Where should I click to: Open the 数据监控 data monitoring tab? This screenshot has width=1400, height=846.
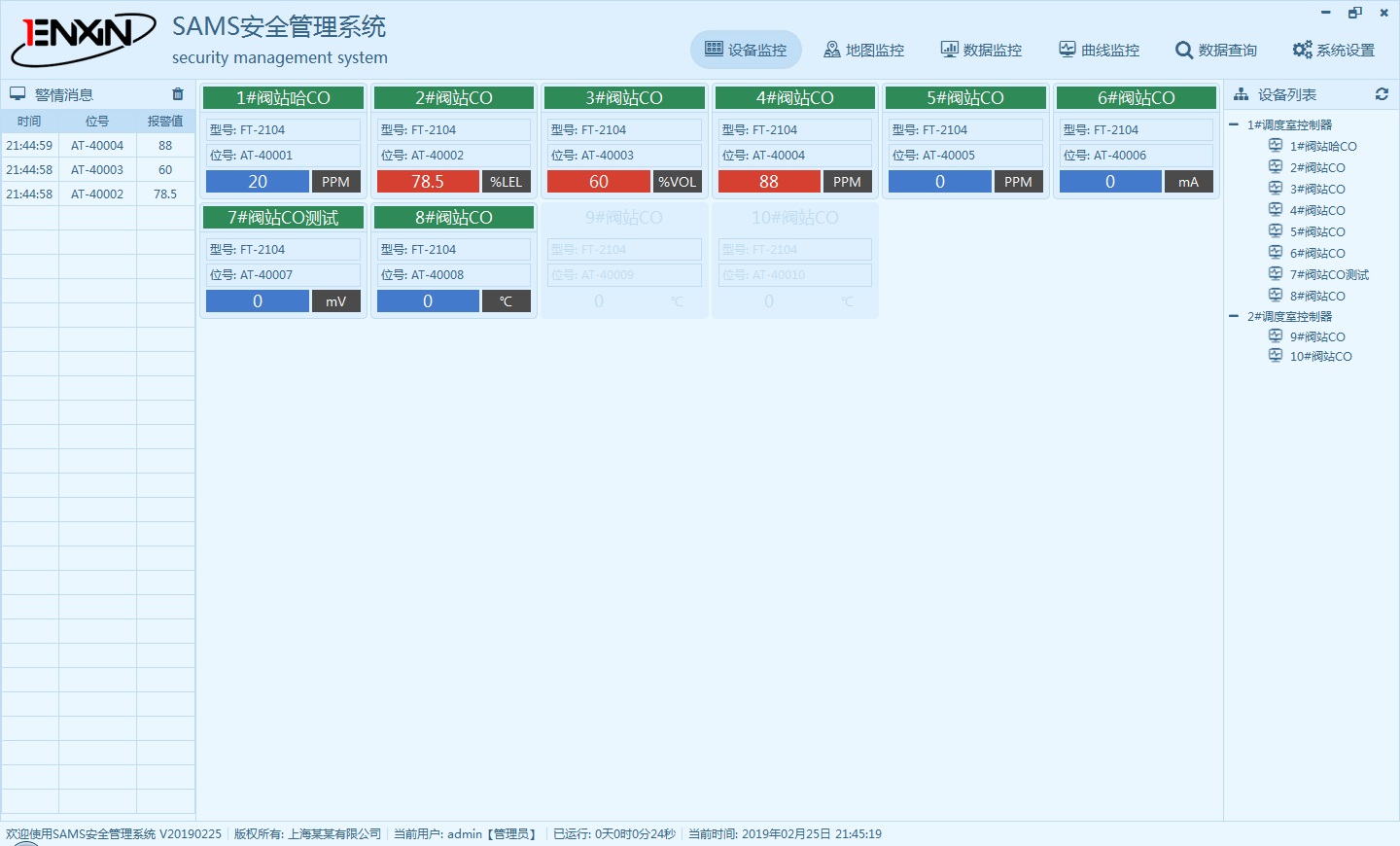(981, 50)
